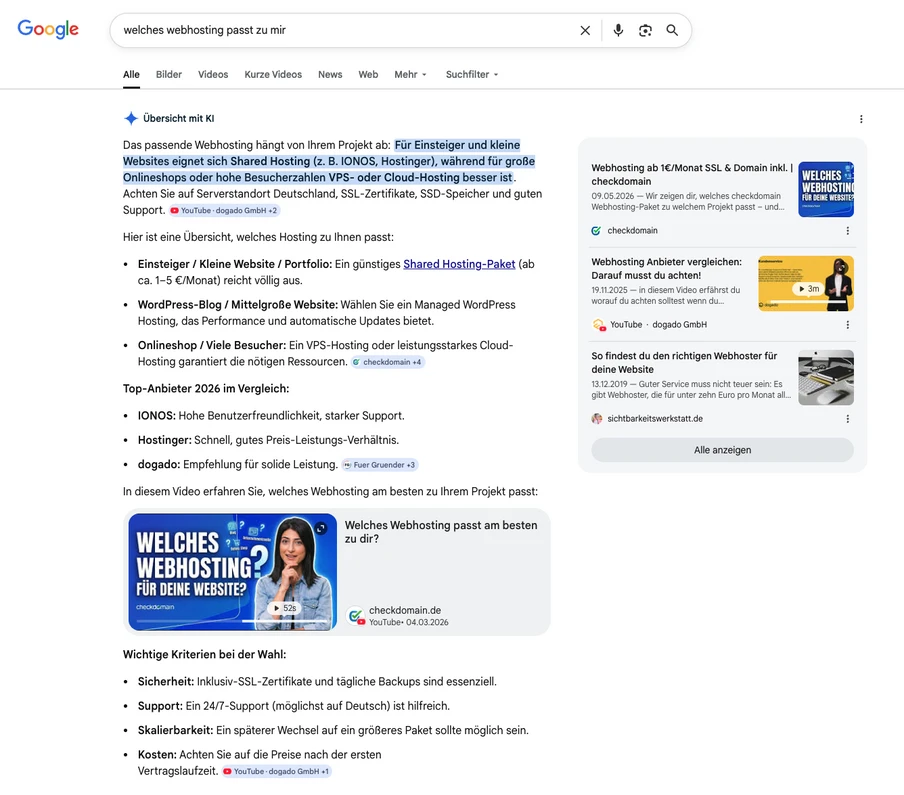The width and height of the screenshot is (904, 795).
Task: Click the highlighted Für Einsteiger und kleine Websites text
Action: 329,161
